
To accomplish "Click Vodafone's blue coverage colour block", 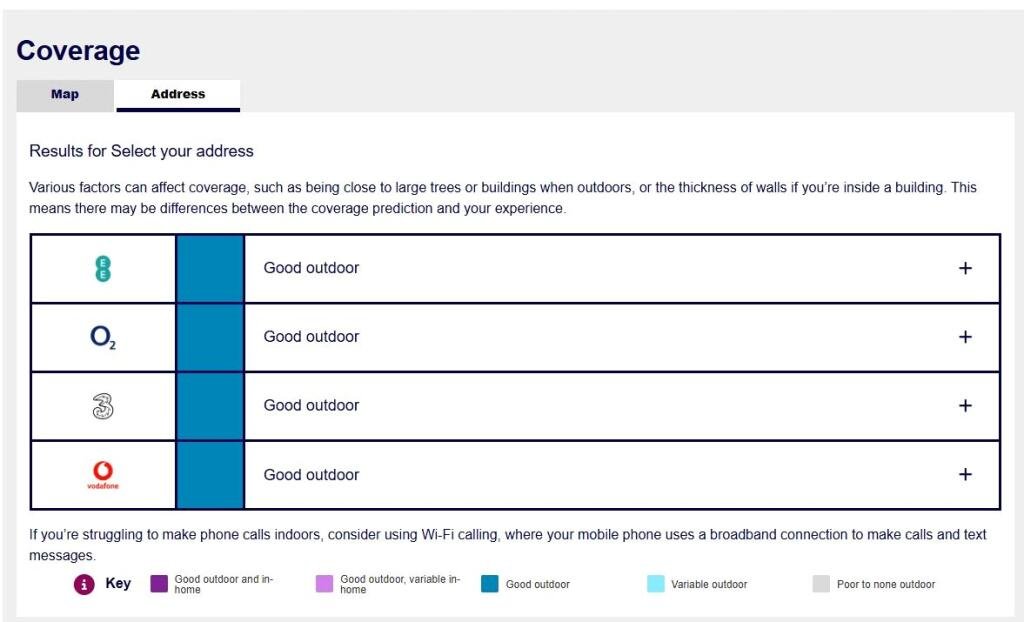I will tap(210, 475).
